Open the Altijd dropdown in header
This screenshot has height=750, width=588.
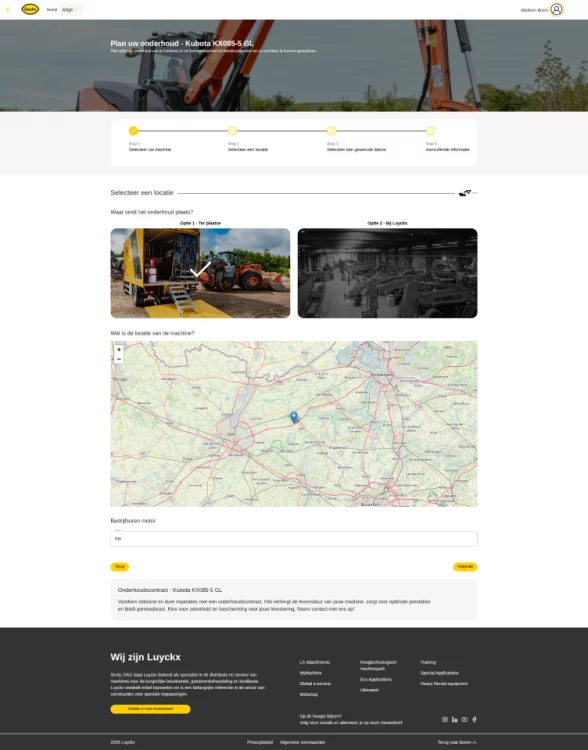coord(71,10)
